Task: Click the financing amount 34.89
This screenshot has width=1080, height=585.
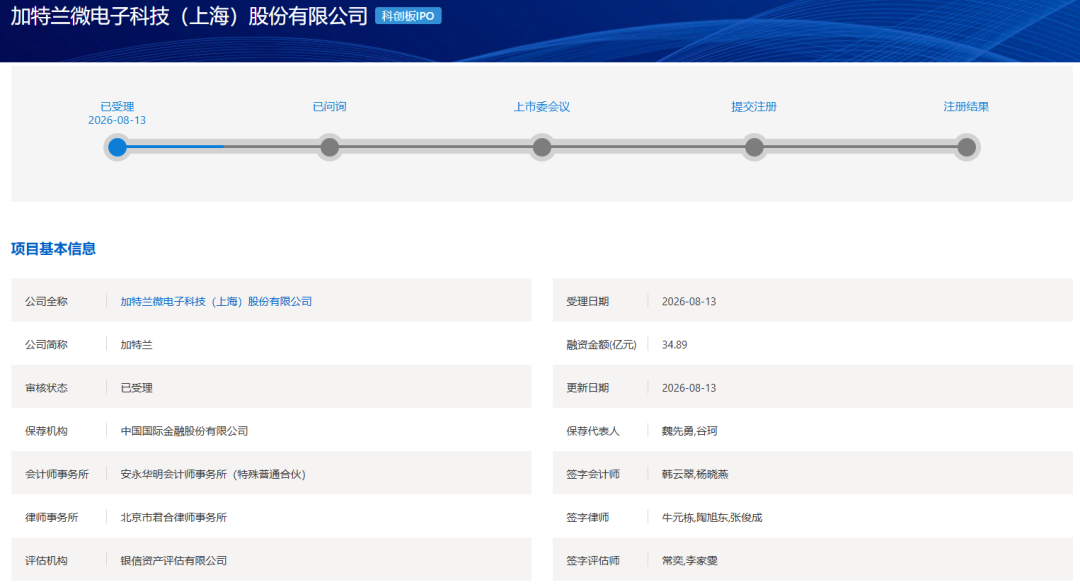Action: [674, 345]
